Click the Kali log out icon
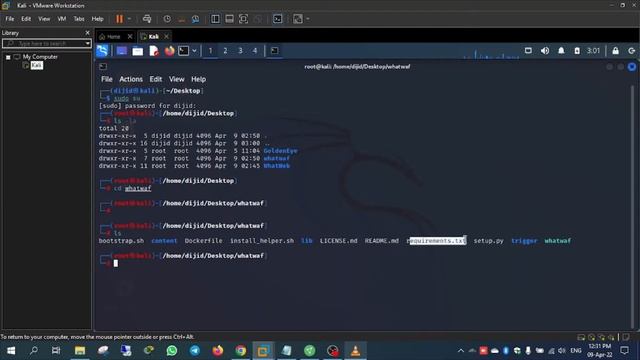The height and width of the screenshot is (360, 640). 632,51
